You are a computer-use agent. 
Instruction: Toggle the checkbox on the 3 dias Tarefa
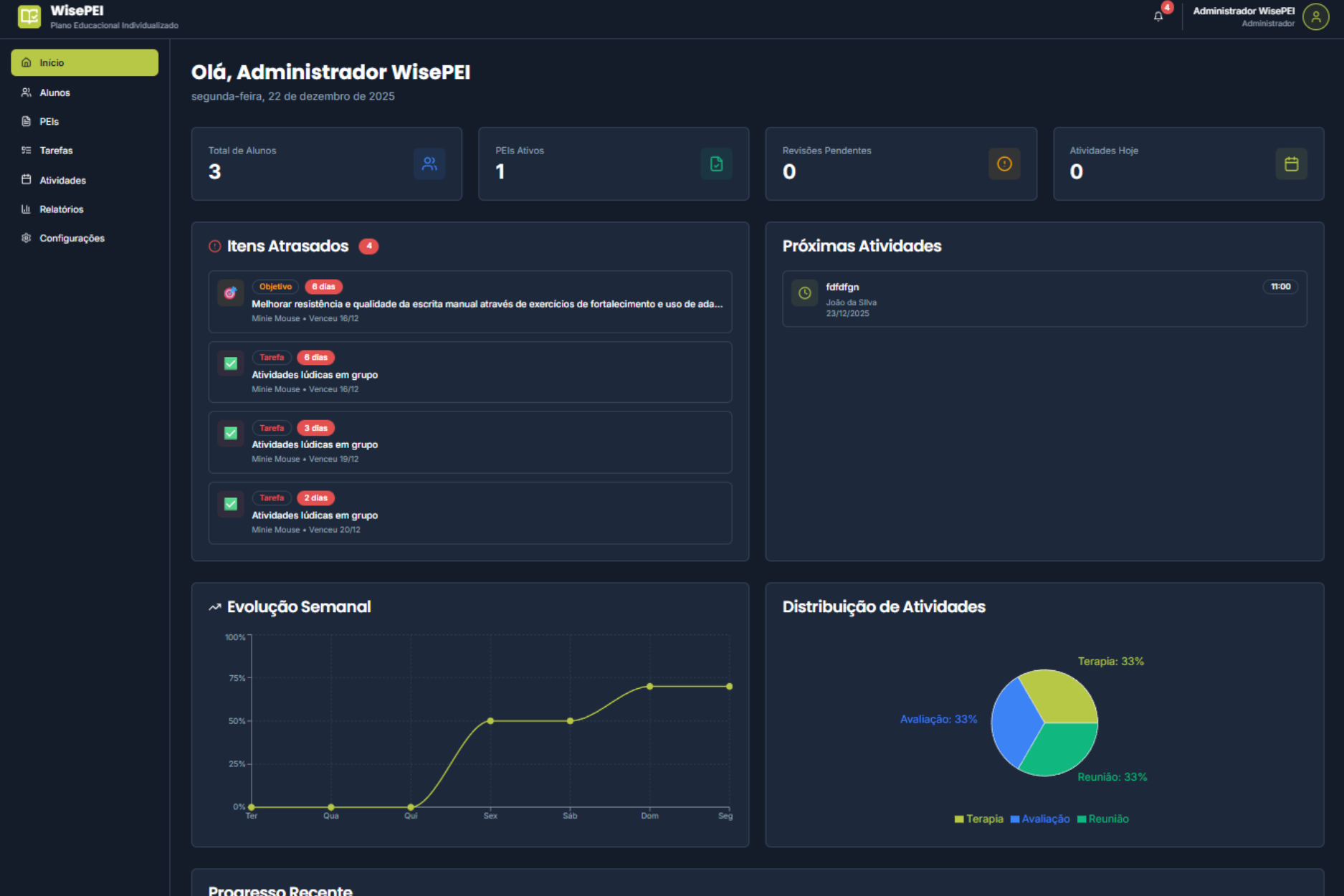[x=230, y=434]
